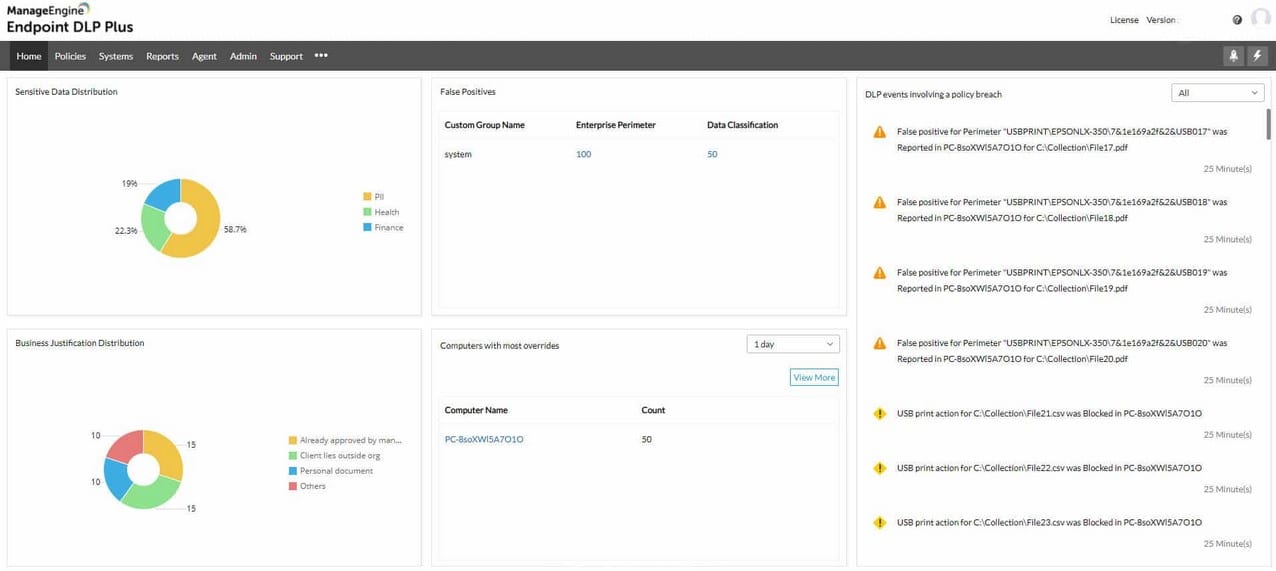The image size is (1276, 571).
Task: Click the override count value 50
Action: tap(646, 439)
